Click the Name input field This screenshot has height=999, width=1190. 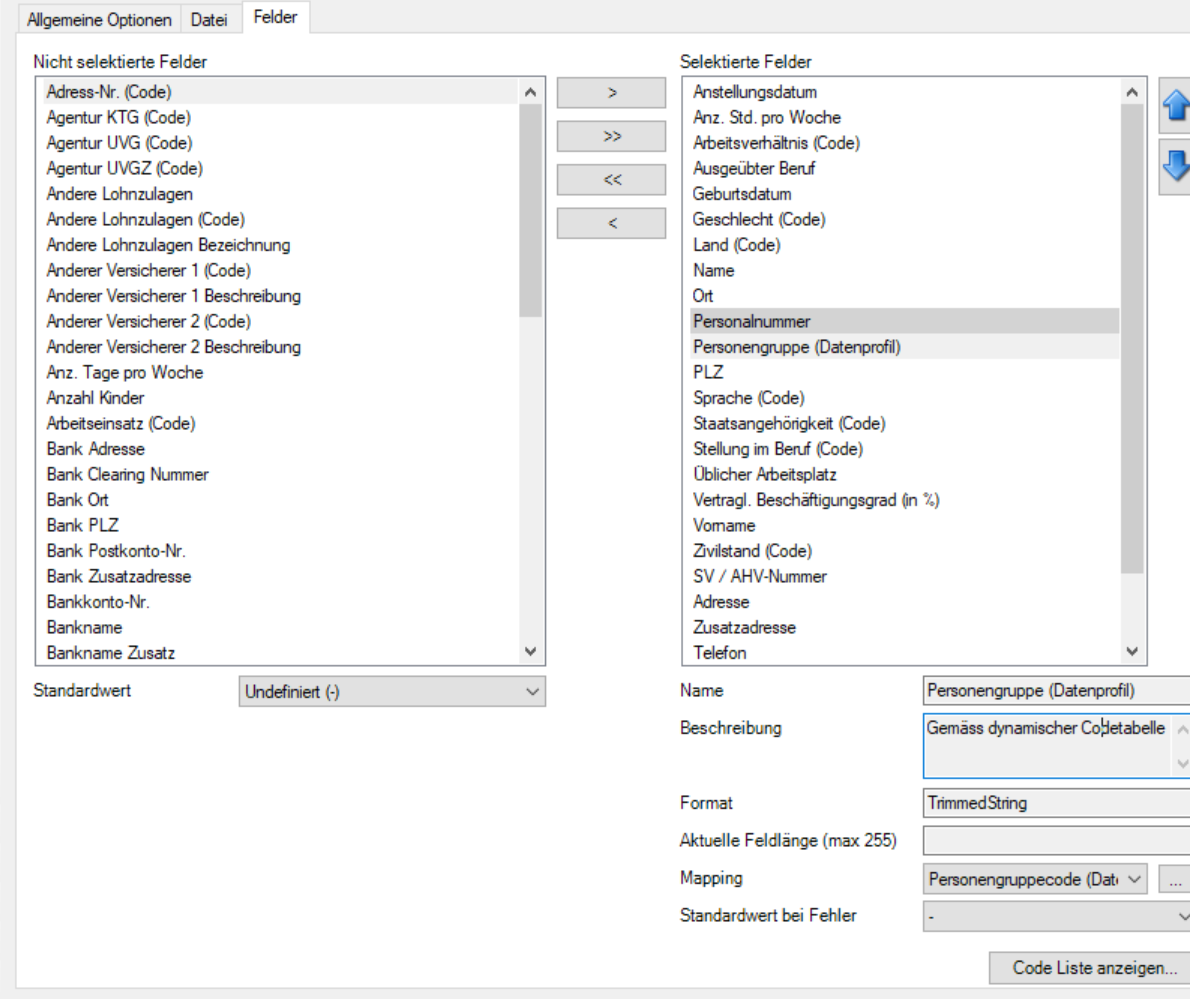[1056, 691]
